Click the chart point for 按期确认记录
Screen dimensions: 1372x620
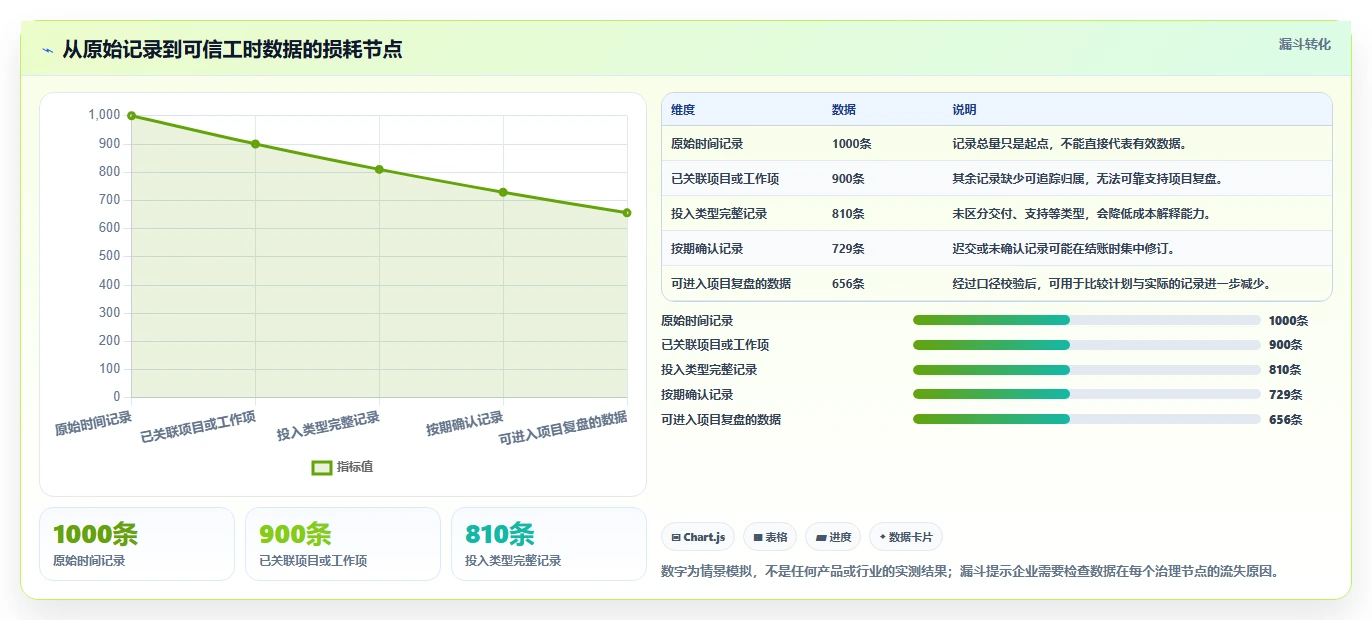point(503,192)
